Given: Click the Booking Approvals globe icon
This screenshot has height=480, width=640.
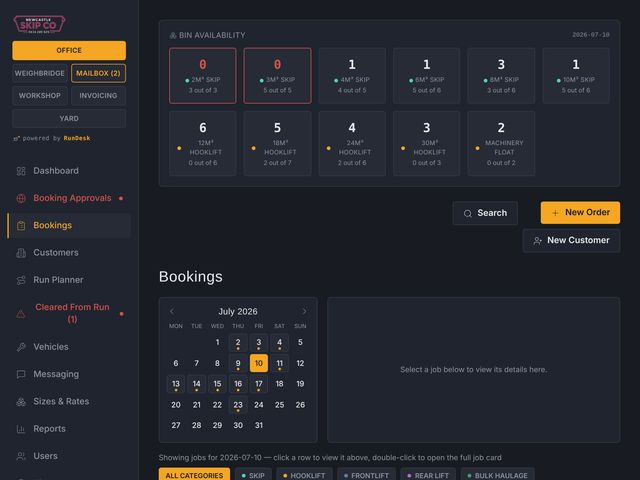Looking at the screenshot, I should pyautogui.click(x=21, y=198).
